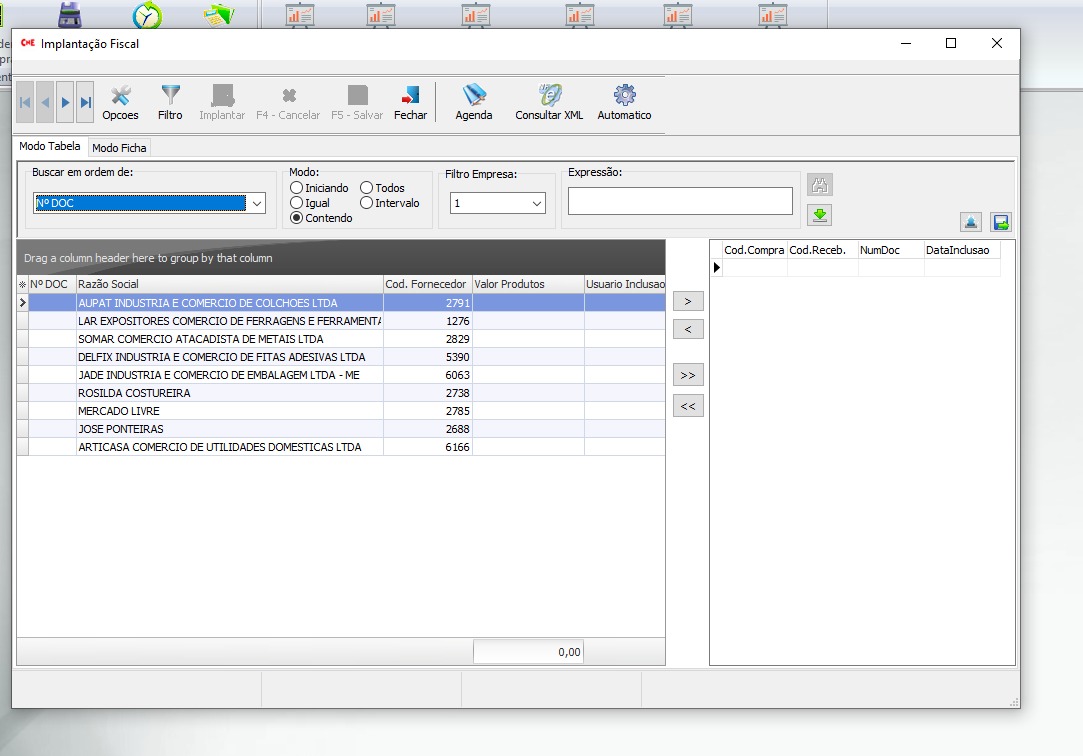Select the Intervalo radio option
Screen dimensions: 1083x756
[x=367, y=203]
